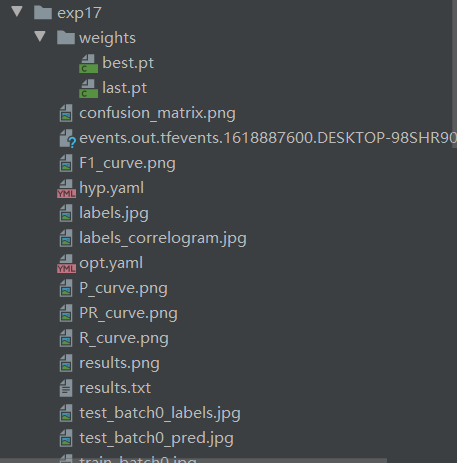Click the results.txt text file icon
Image resolution: width=457 pixels, height=463 pixels.
[66, 388]
